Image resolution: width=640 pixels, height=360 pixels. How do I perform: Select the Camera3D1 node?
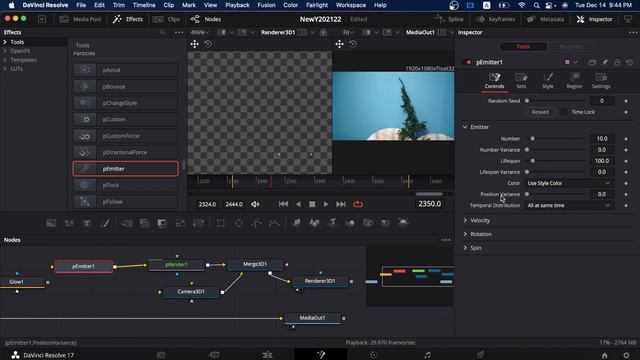point(191,292)
